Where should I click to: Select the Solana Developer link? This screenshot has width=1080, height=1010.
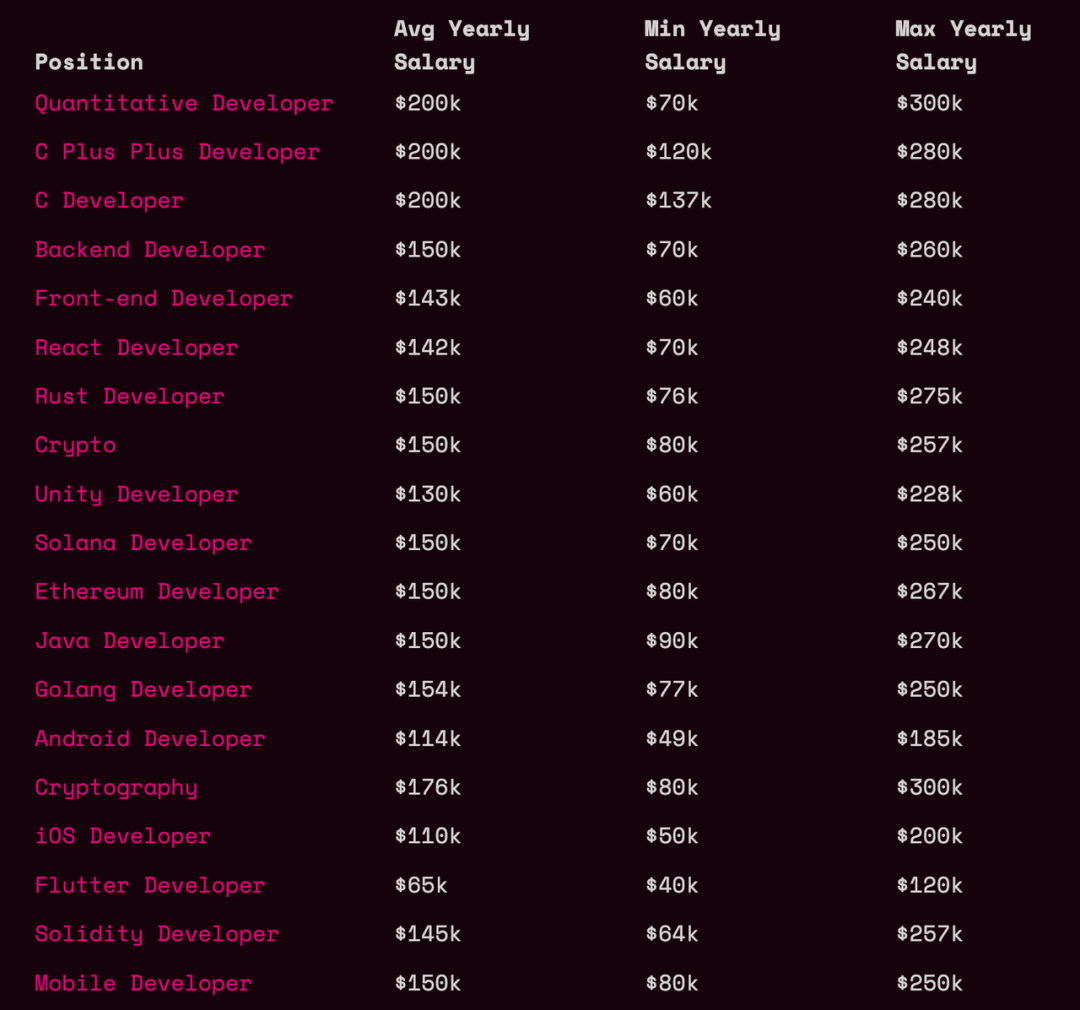tap(143, 543)
